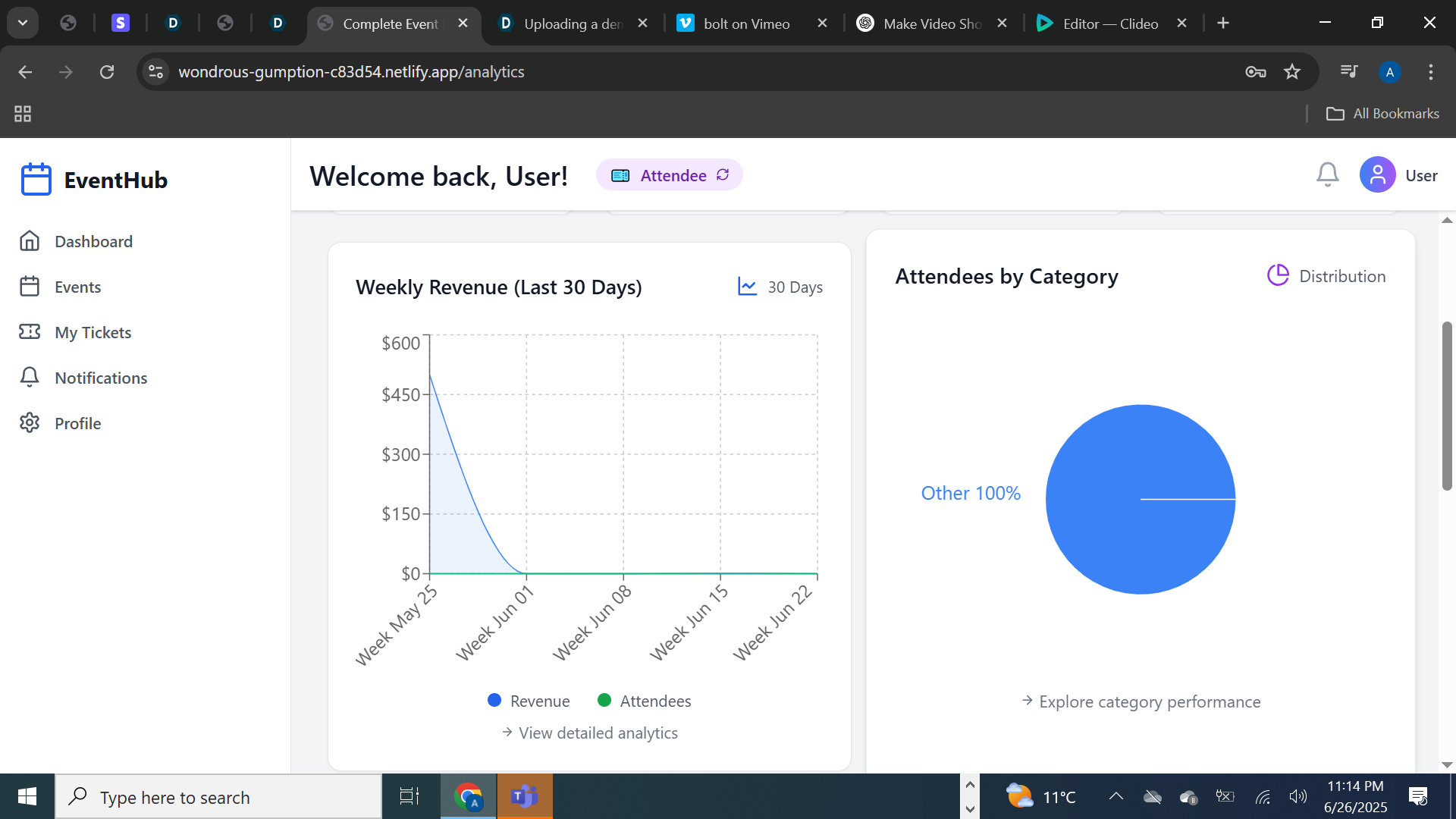Open the My Tickets sidebar item
The height and width of the screenshot is (819, 1456).
pos(93,332)
